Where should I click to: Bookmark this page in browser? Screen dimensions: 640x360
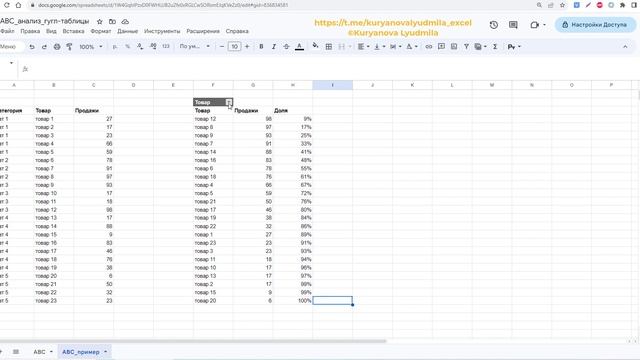[x=562, y=5]
